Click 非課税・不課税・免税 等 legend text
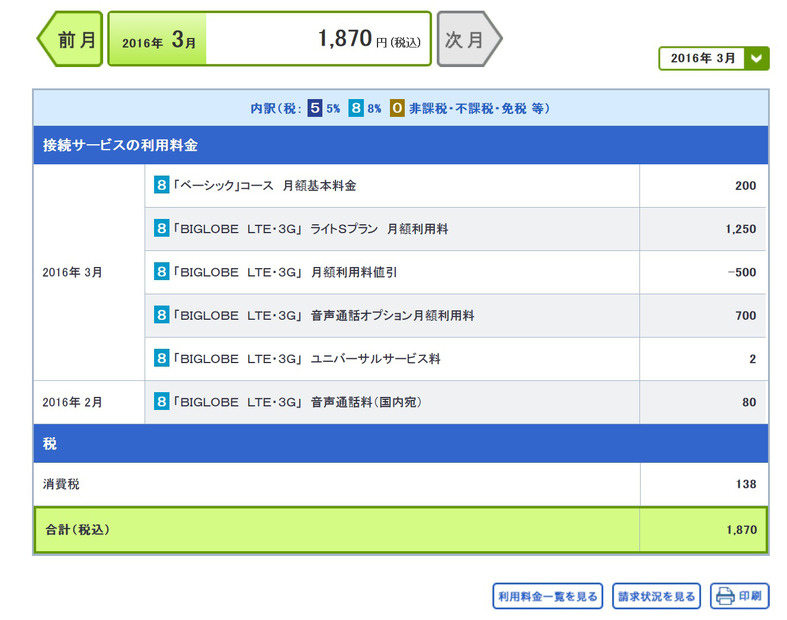The image size is (787, 620). click(479, 108)
